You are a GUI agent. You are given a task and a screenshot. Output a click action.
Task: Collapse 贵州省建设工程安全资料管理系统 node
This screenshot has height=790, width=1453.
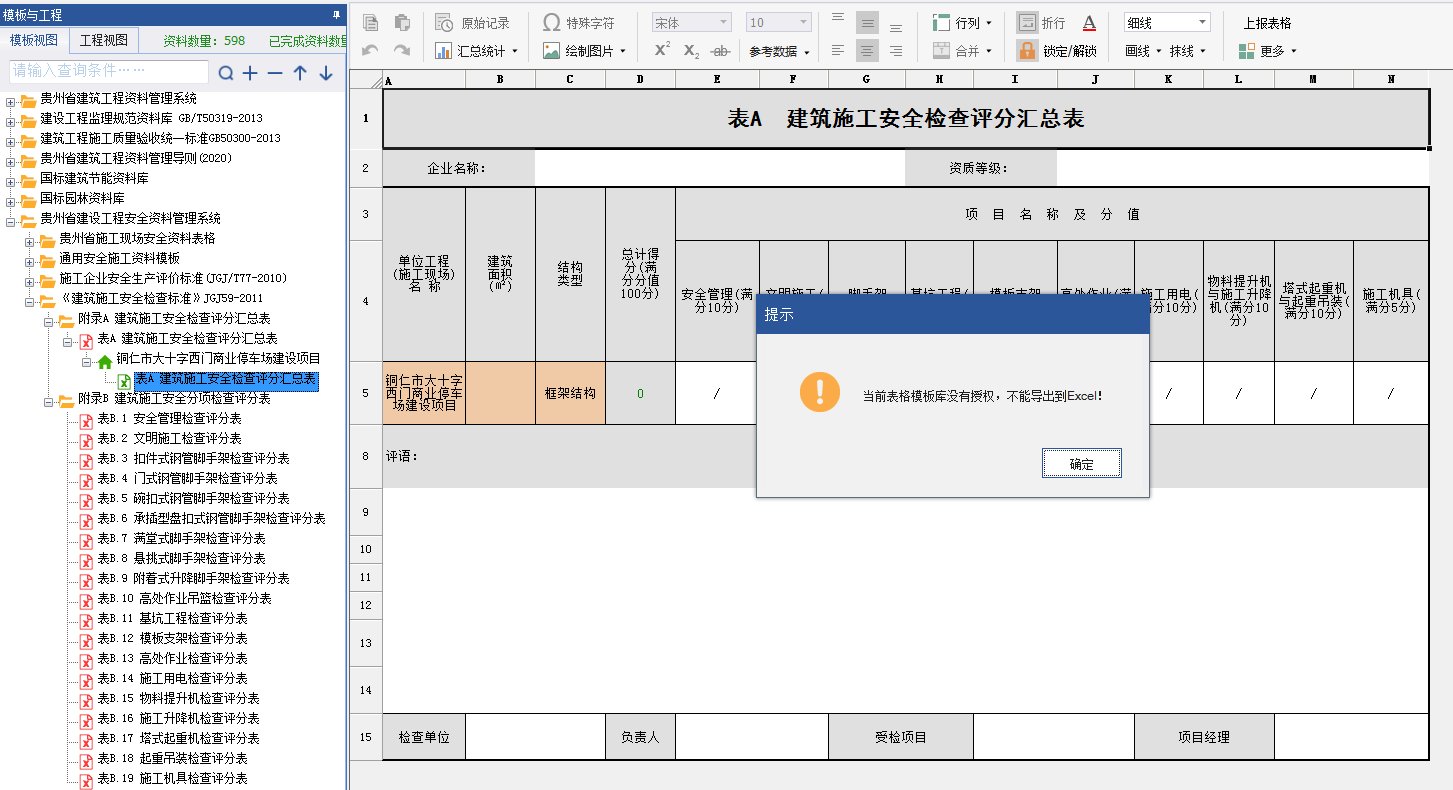click(10, 221)
